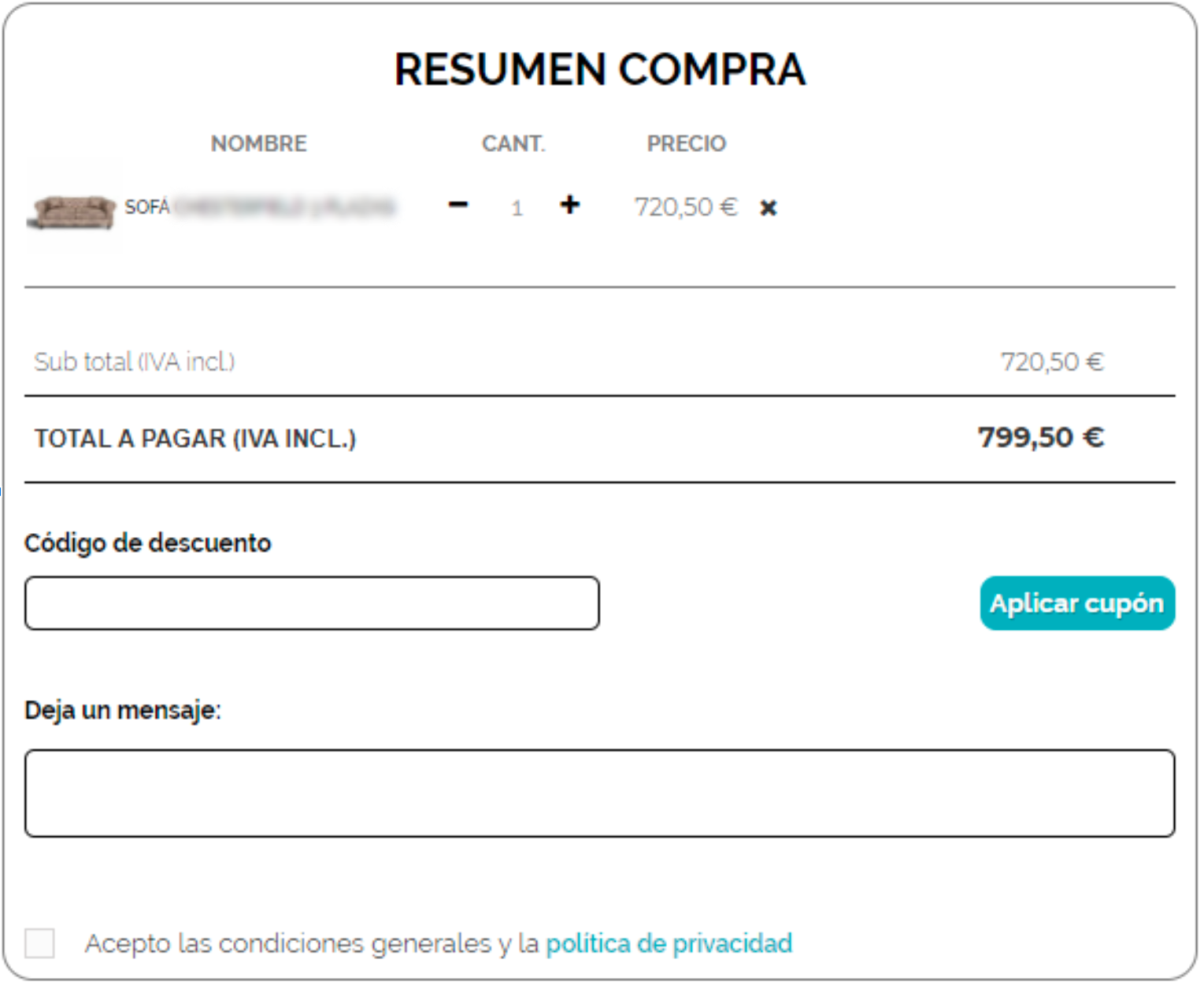Remove the sofa using the x icon

769,208
